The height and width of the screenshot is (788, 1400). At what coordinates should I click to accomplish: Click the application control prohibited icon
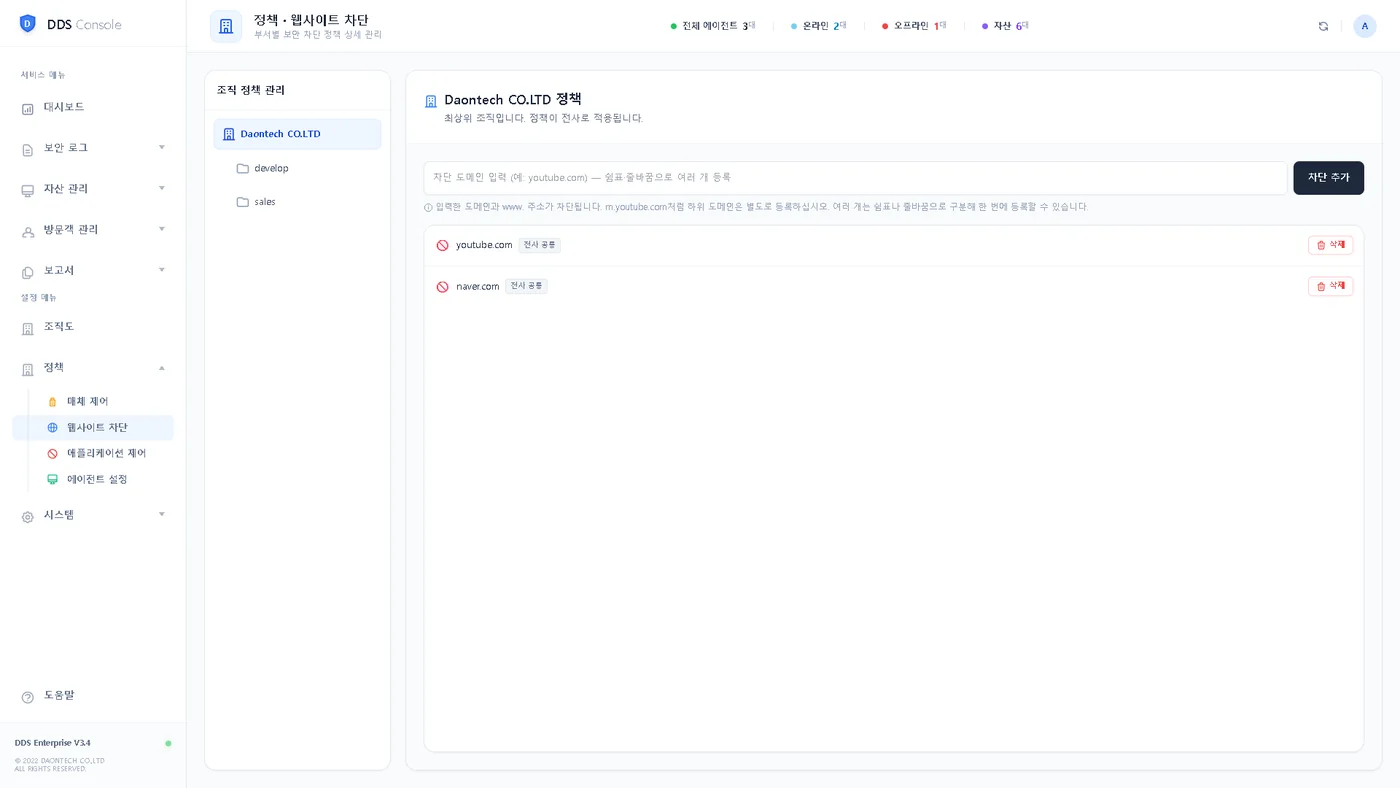[x=53, y=454]
